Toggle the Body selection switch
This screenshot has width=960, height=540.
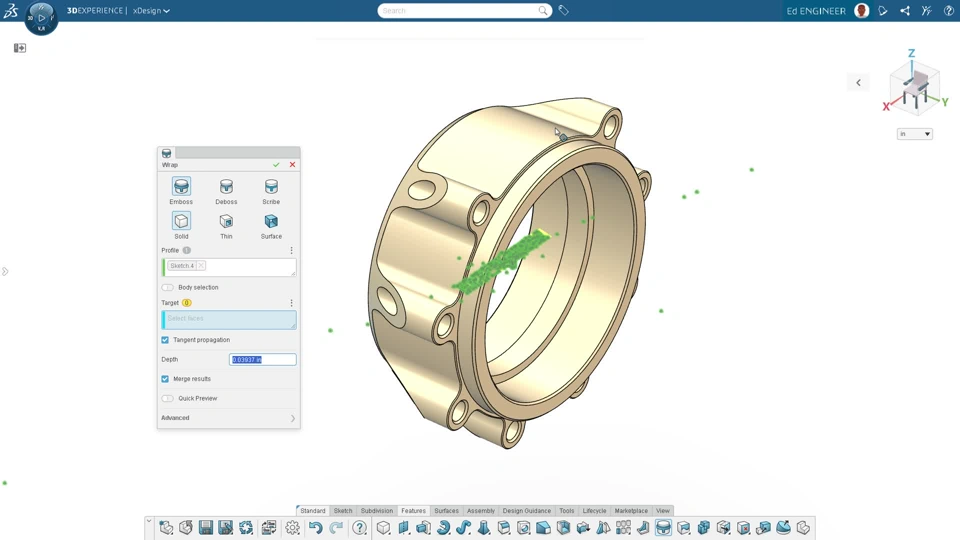point(168,287)
